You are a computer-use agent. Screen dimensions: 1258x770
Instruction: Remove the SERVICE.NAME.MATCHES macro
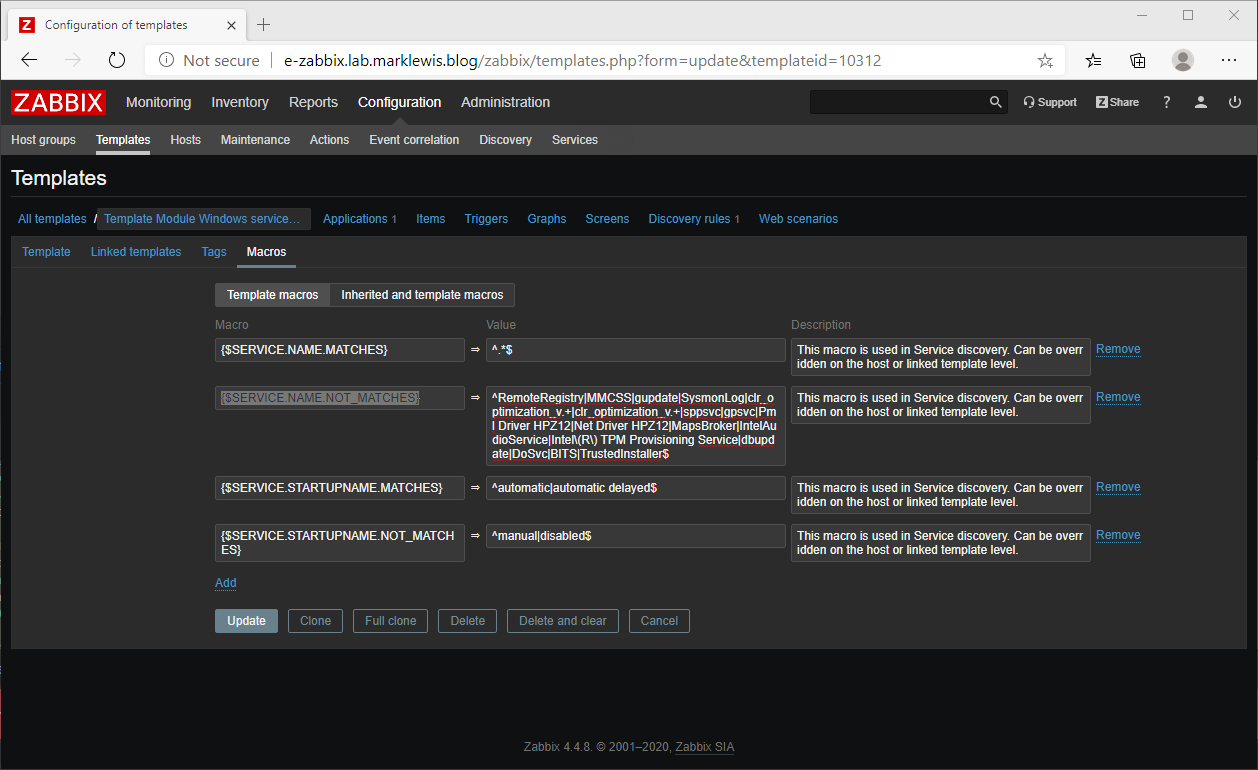coord(1117,349)
